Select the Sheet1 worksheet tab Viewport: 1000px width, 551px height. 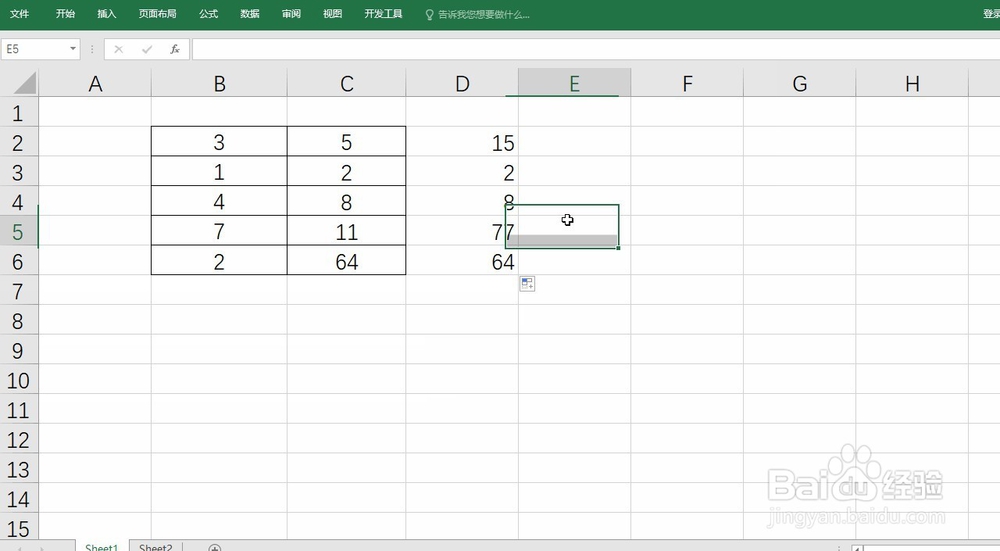click(101, 547)
